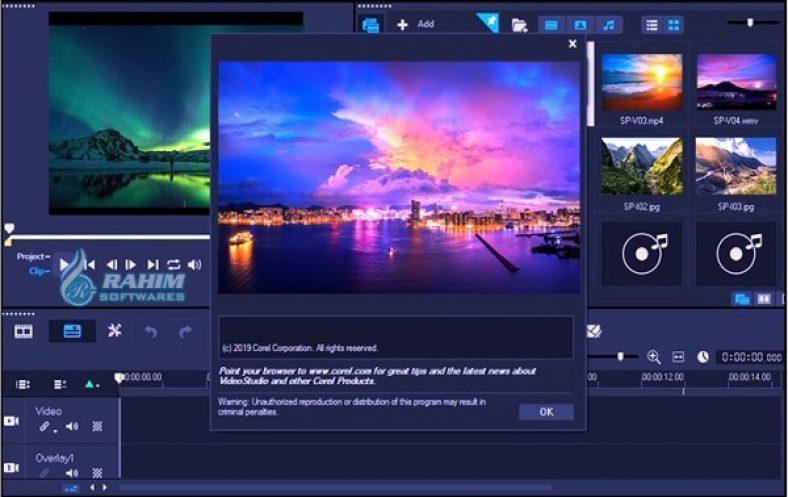
Task: Switch the library to thumbnail view
Action: (x=674, y=25)
